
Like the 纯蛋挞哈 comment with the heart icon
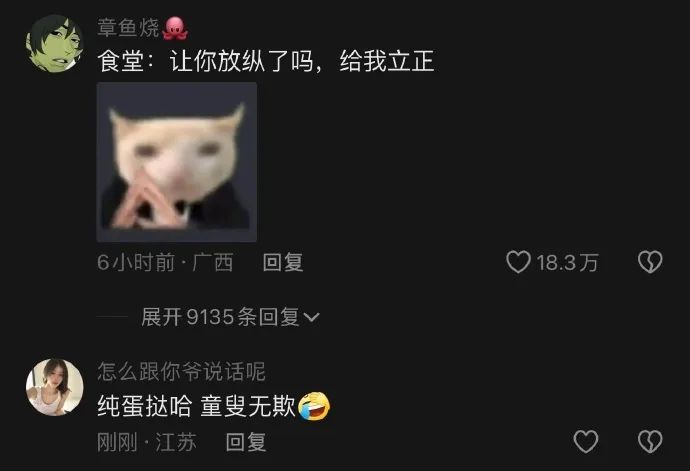(x=586, y=441)
